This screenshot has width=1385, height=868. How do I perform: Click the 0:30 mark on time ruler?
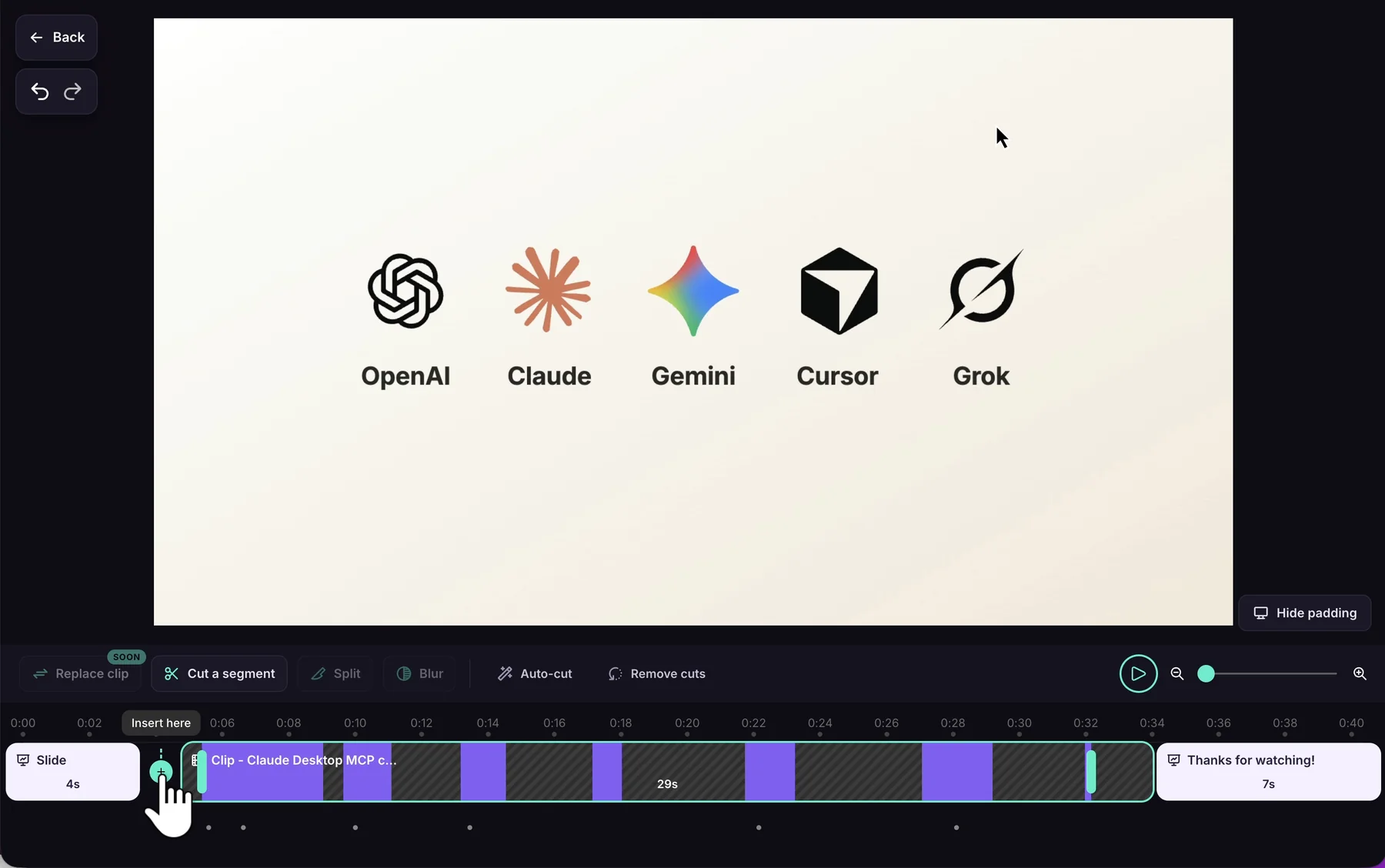coord(1020,723)
